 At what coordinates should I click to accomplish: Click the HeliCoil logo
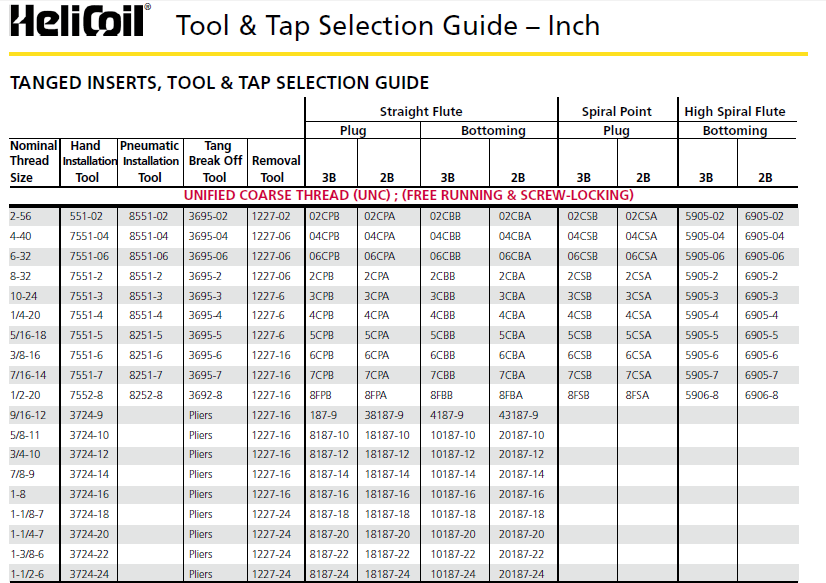(x=81, y=22)
